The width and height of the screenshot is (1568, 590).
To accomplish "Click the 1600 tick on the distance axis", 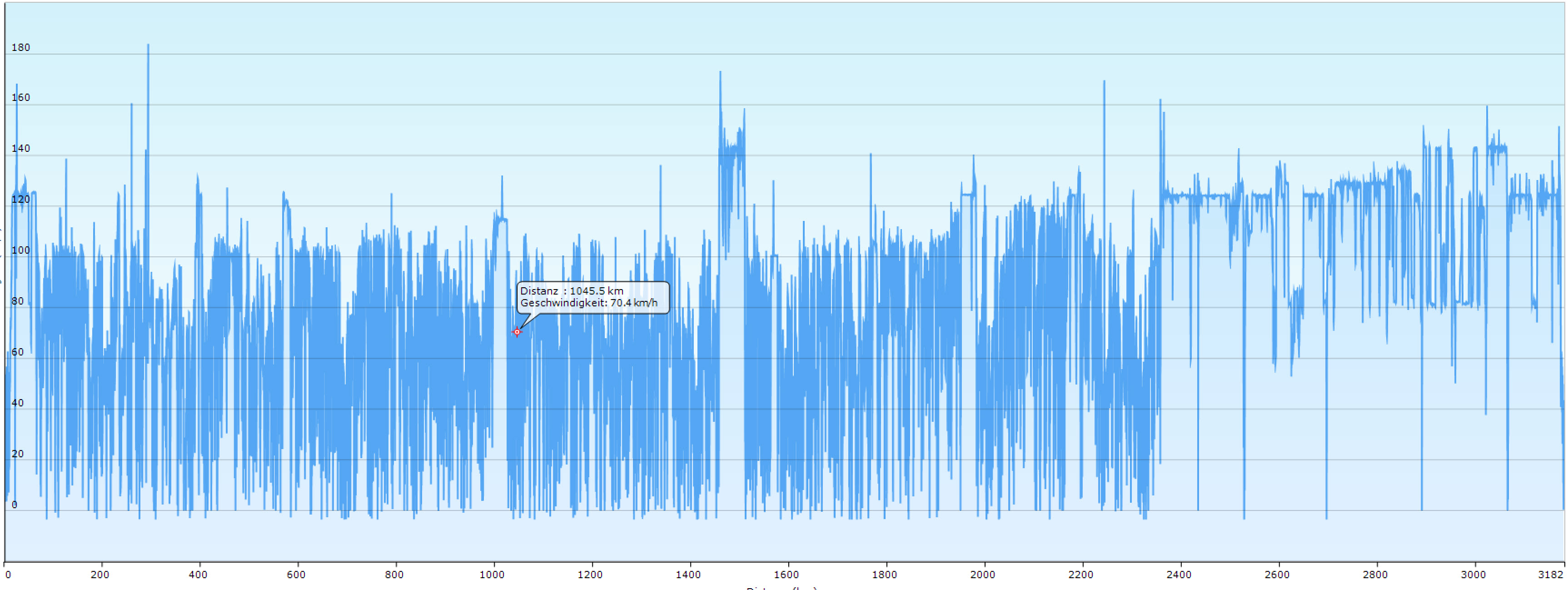I will pos(786,574).
